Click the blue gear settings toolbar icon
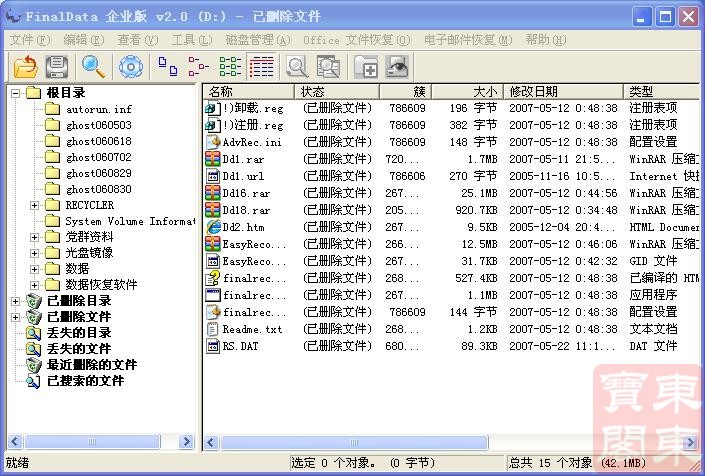The image size is (705, 476). [x=130, y=67]
